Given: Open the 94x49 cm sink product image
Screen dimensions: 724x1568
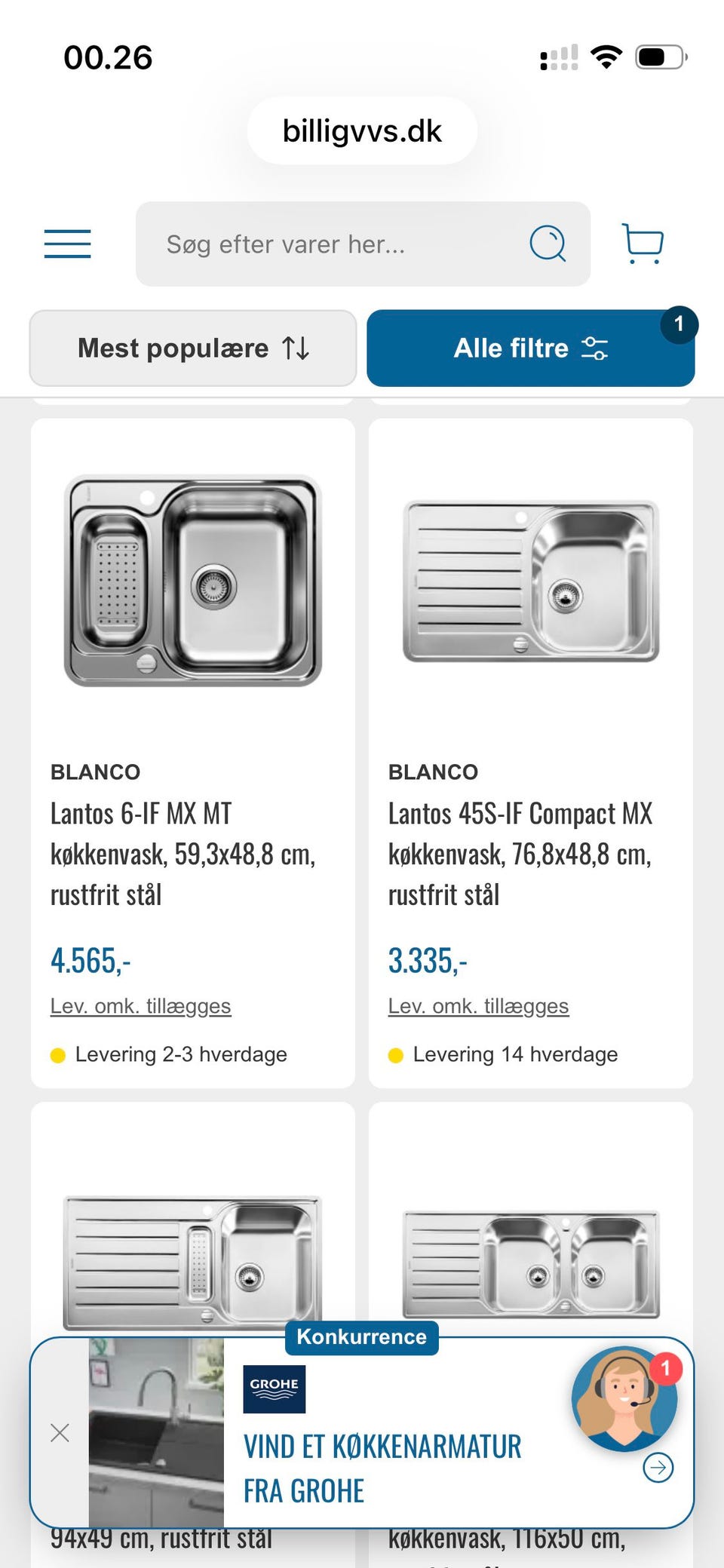Looking at the screenshot, I should point(193,1260).
